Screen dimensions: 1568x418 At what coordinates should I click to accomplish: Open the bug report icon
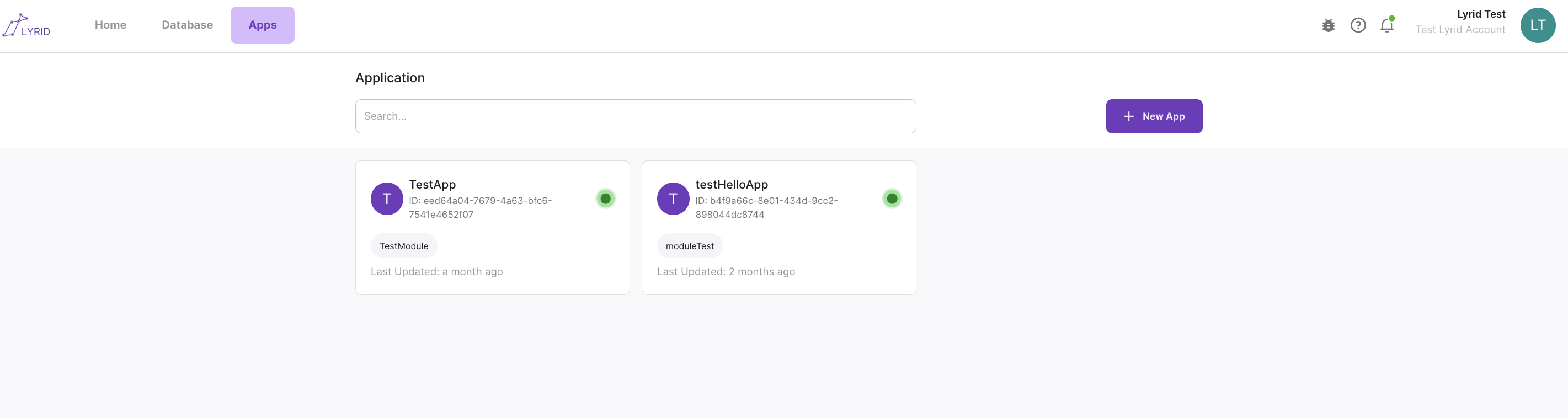click(1328, 25)
